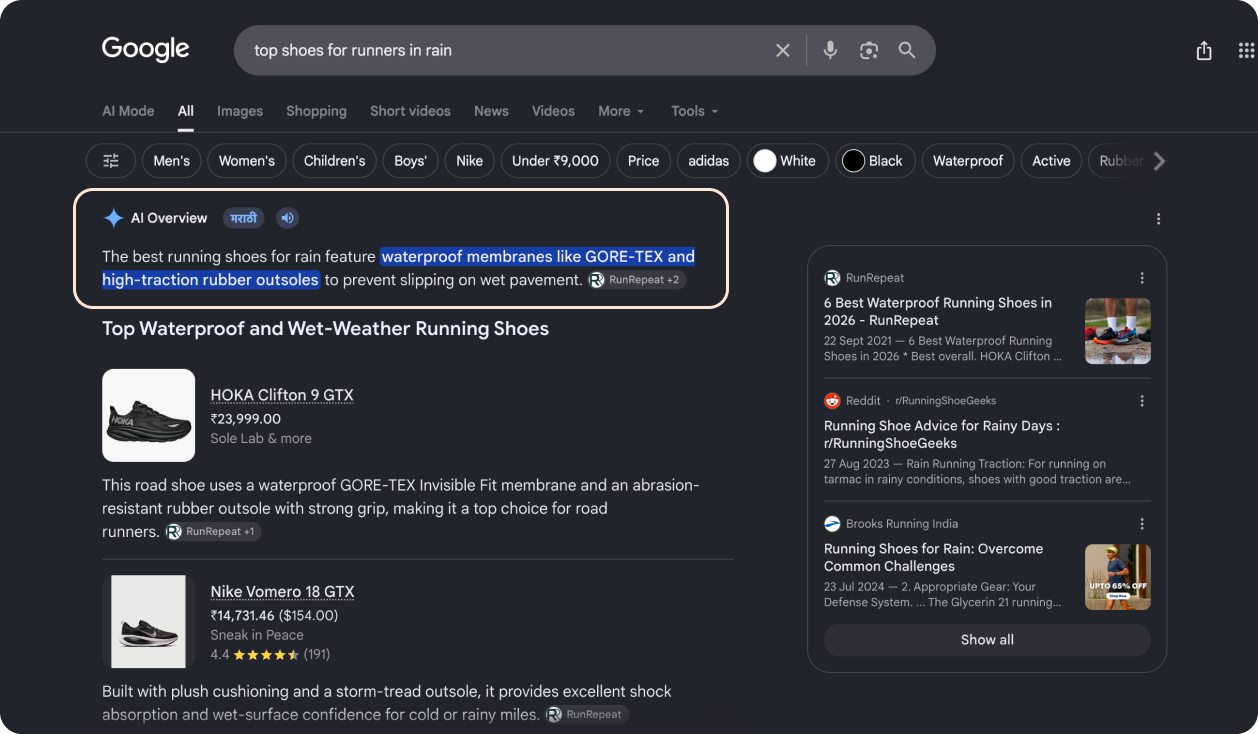Click the Brooks Running India favicon

pyautogui.click(x=832, y=524)
